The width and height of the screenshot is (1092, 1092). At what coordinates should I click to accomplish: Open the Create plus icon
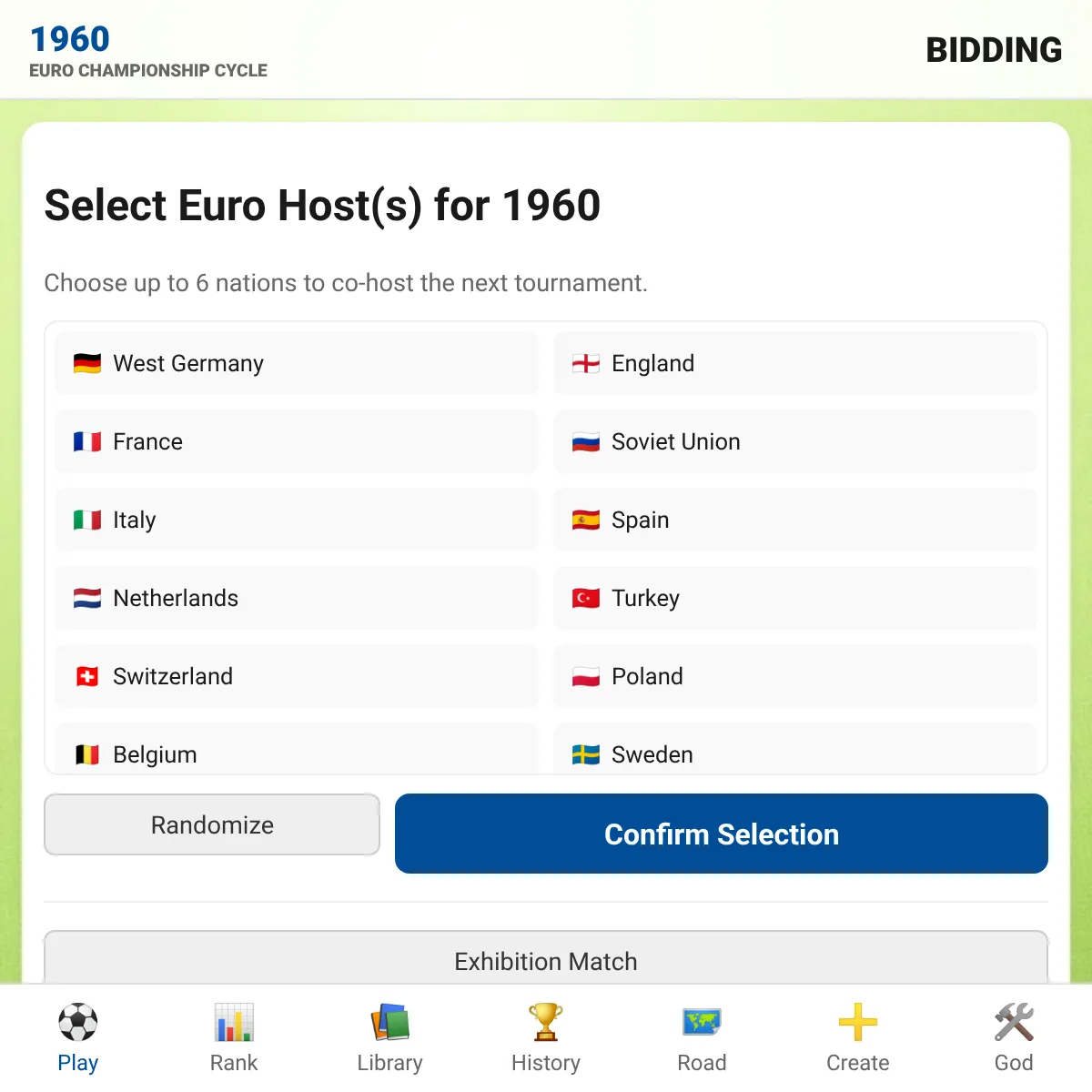(858, 1023)
